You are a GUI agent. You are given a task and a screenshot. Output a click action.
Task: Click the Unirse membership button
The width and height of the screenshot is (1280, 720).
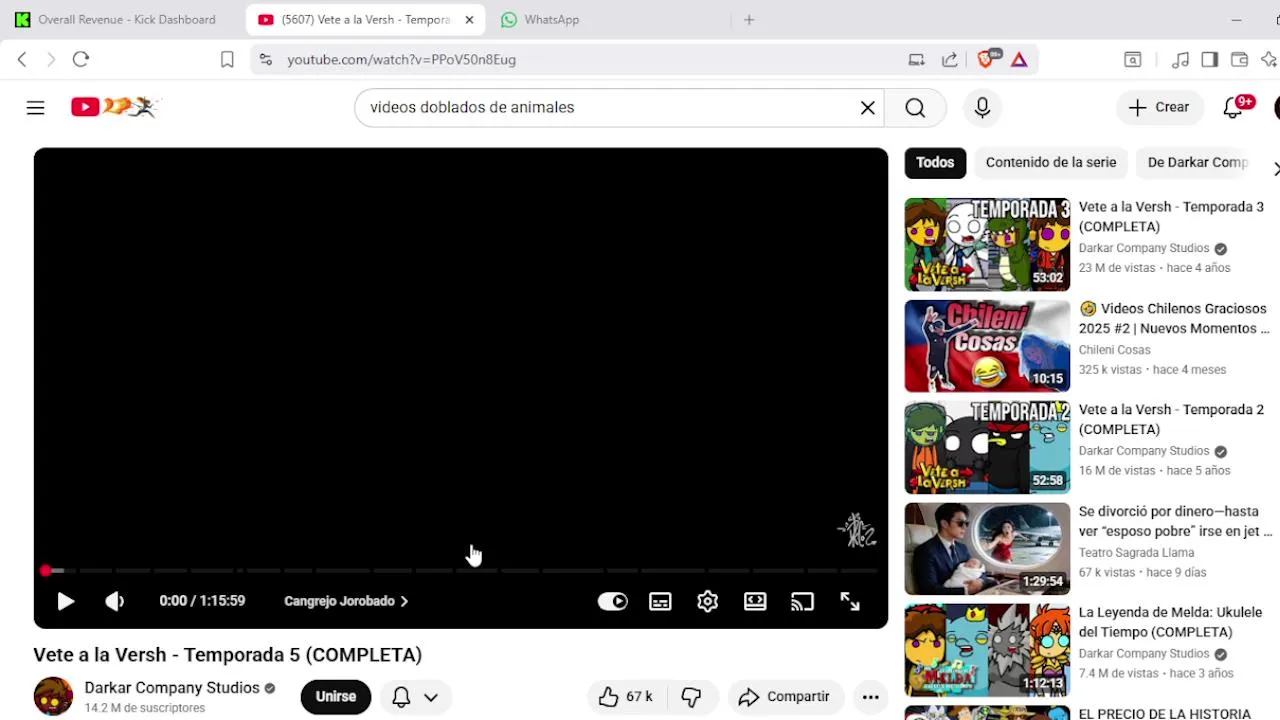pyautogui.click(x=336, y=697)
